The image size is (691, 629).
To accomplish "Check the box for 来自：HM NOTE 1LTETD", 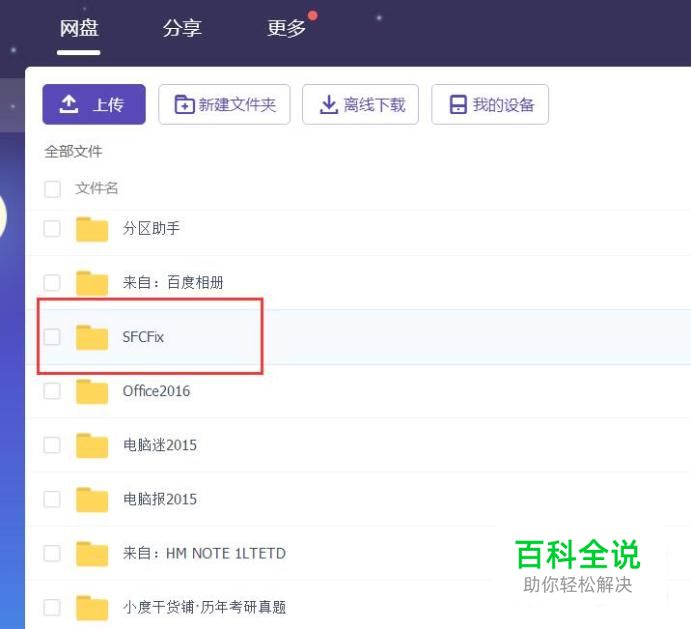I will [x=52, y=553].
